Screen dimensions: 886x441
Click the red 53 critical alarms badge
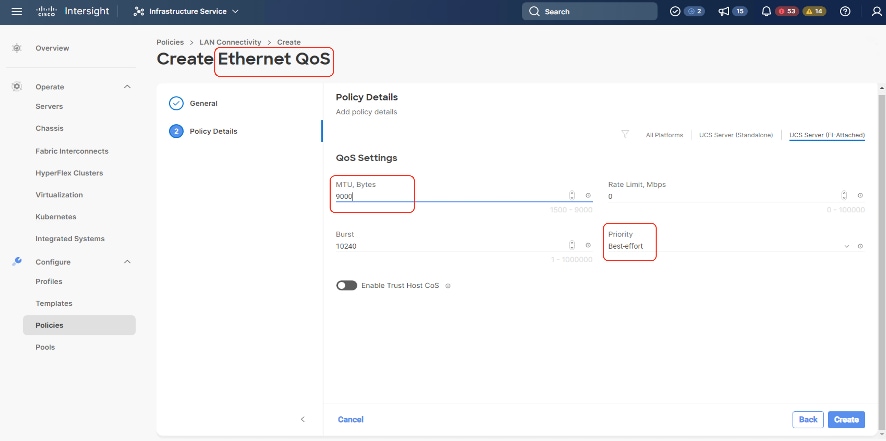[x=787, y=11]
